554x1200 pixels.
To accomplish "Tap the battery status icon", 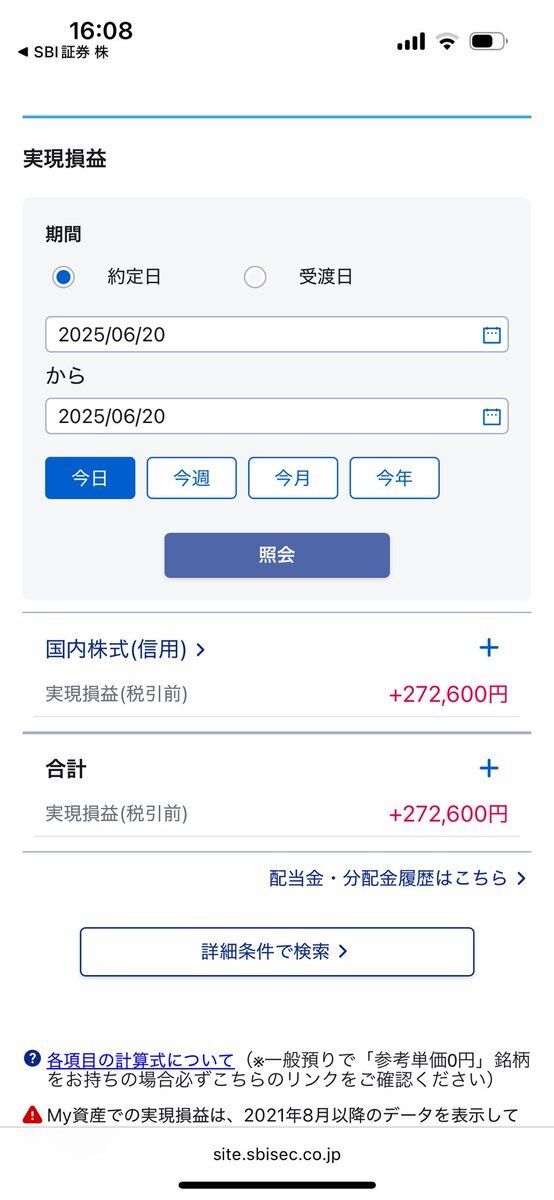I will click(x=488, y=41).
